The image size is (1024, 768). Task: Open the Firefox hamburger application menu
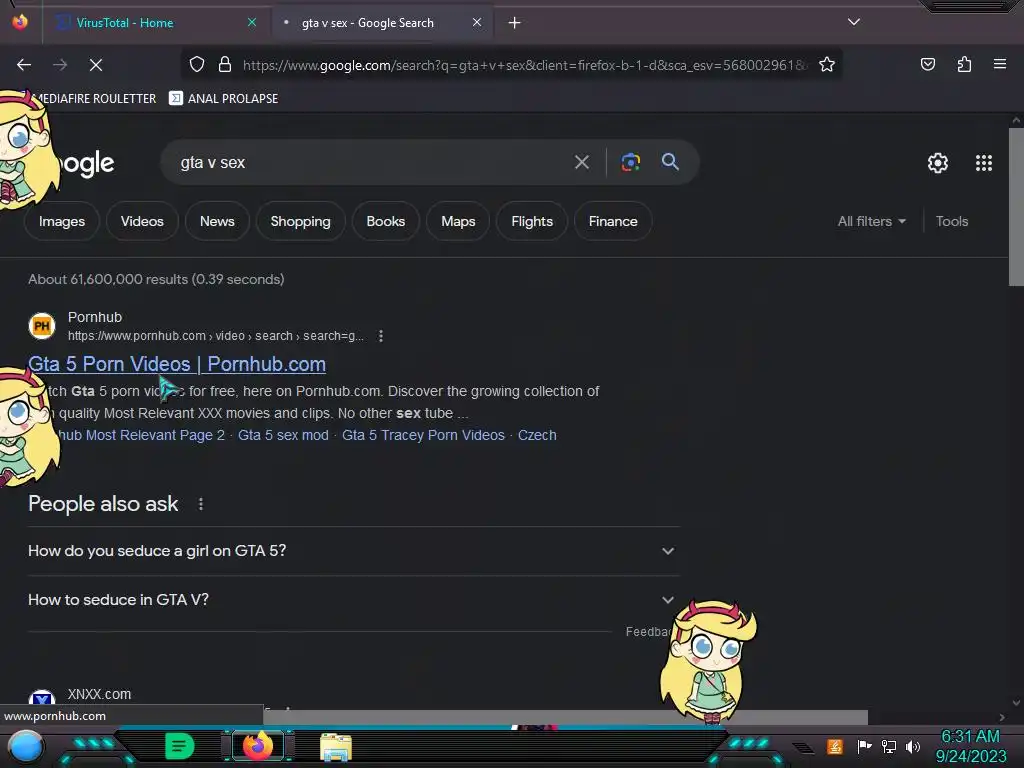(1000, 64)
